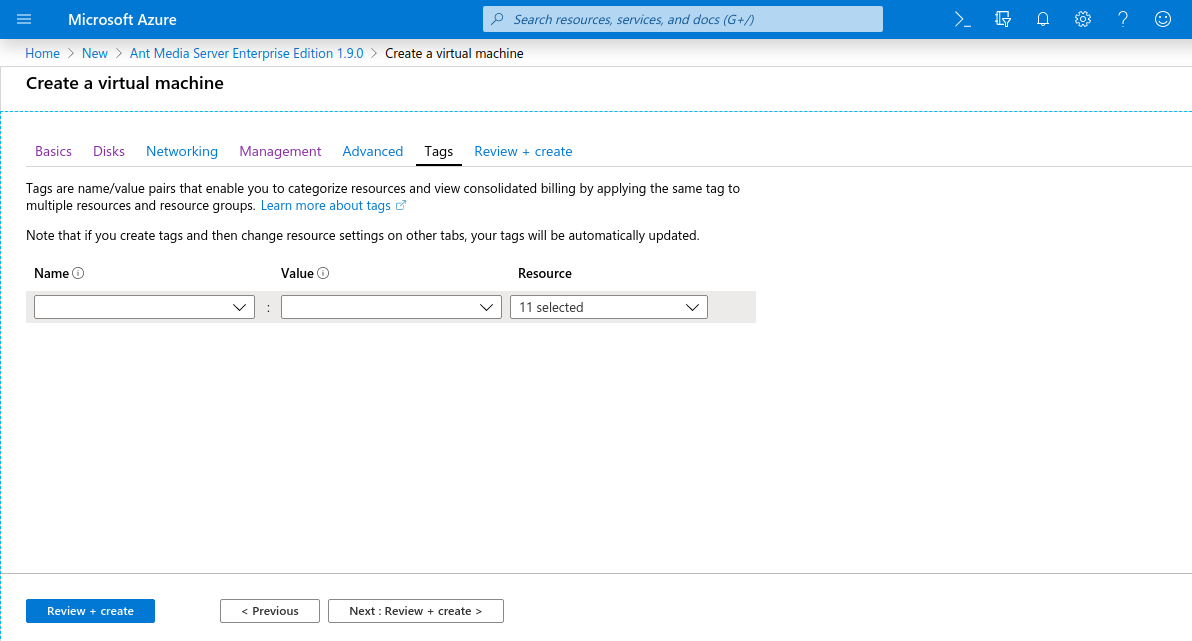Click Next : Review + create button
Viewport: 1192px width, 641px height.
point(416,611)
